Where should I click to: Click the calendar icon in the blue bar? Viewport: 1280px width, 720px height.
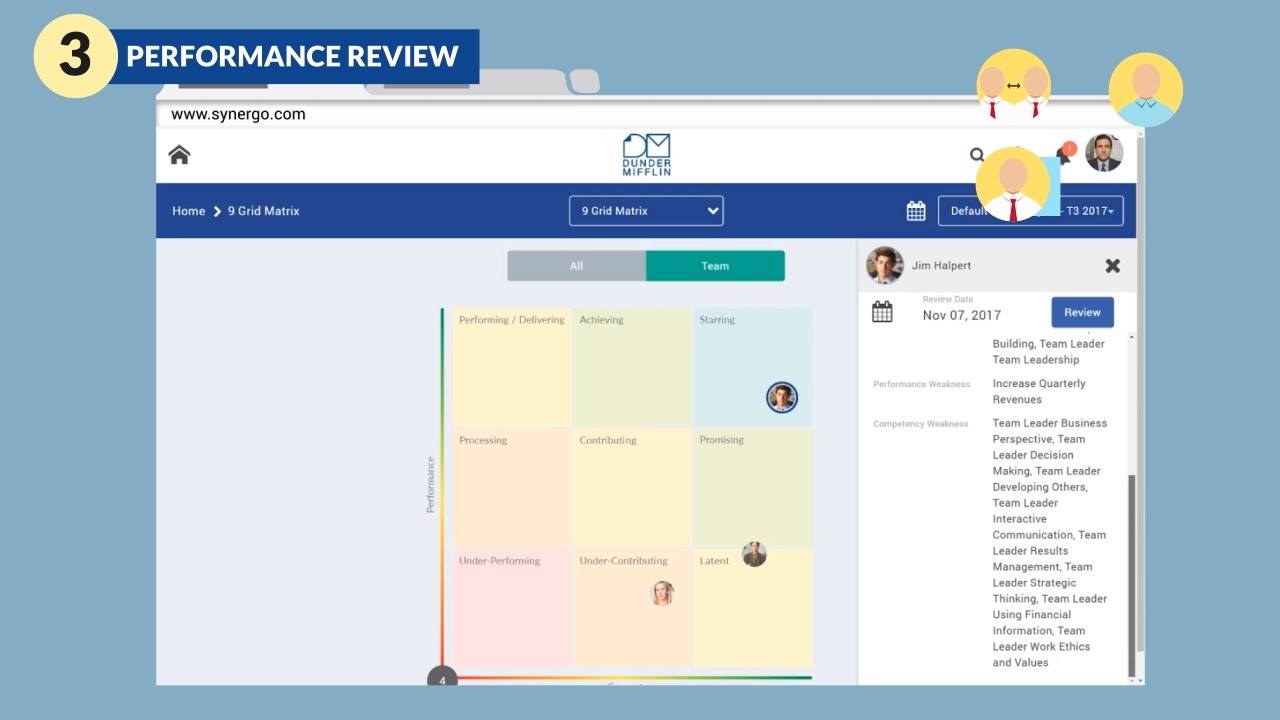tap(916, 211)
